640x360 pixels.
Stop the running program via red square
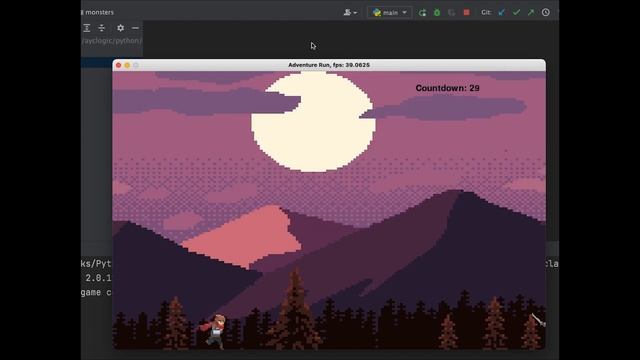[466, 12]
